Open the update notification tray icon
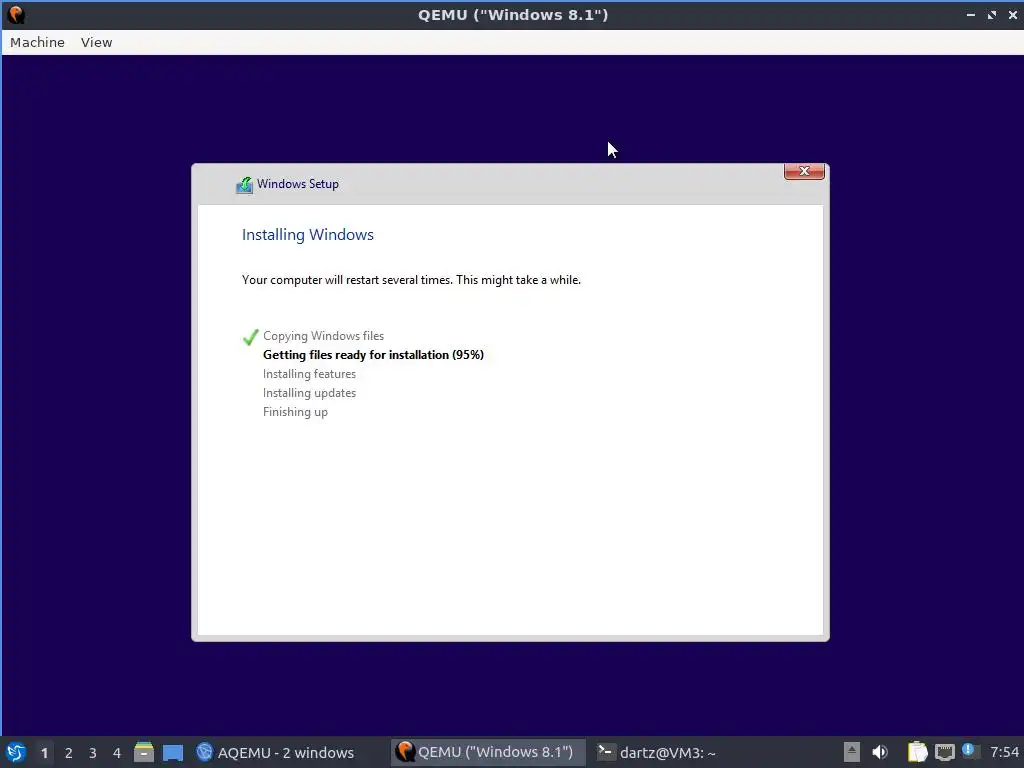This screenshot has width=1024, height=768. click(969, 751)
